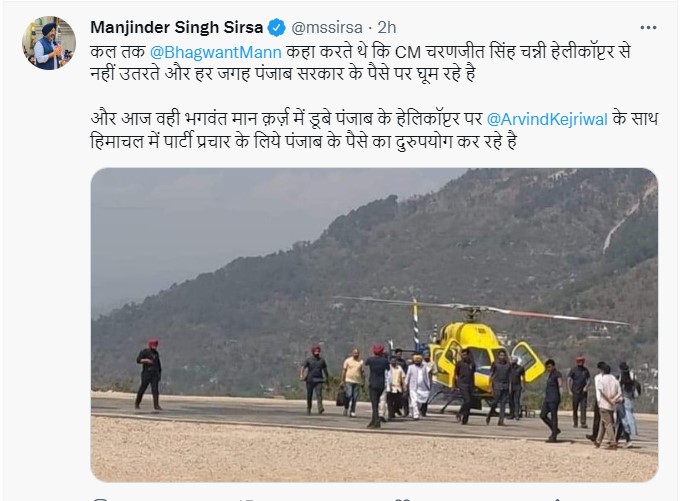Open the Manjinder Singh Sirsa display name
The width and height of the screenshot is (682, 501).
(x=177, y=27)
